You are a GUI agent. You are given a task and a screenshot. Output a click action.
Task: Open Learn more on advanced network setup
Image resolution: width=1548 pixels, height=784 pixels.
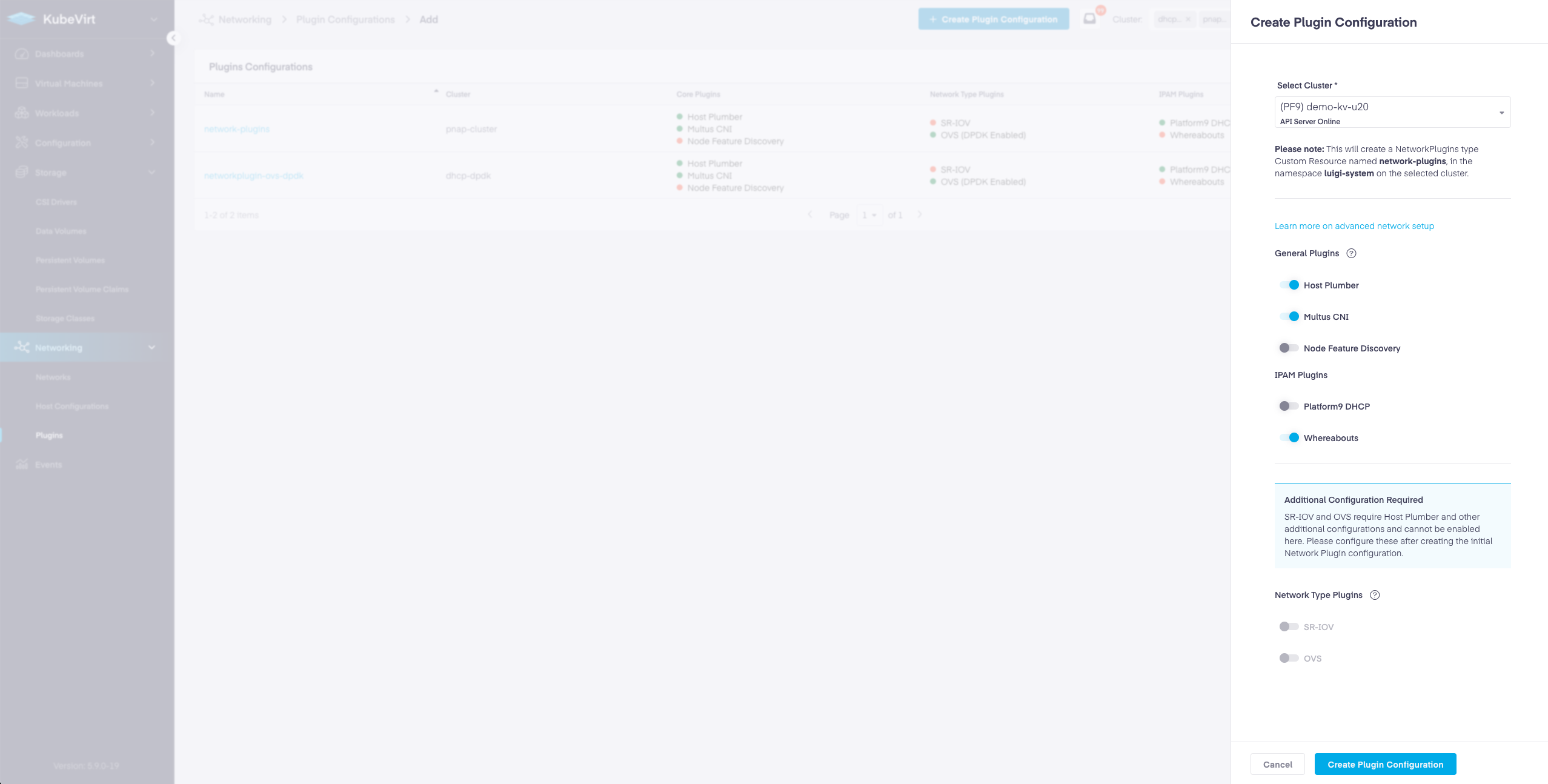coord(1354,226)
